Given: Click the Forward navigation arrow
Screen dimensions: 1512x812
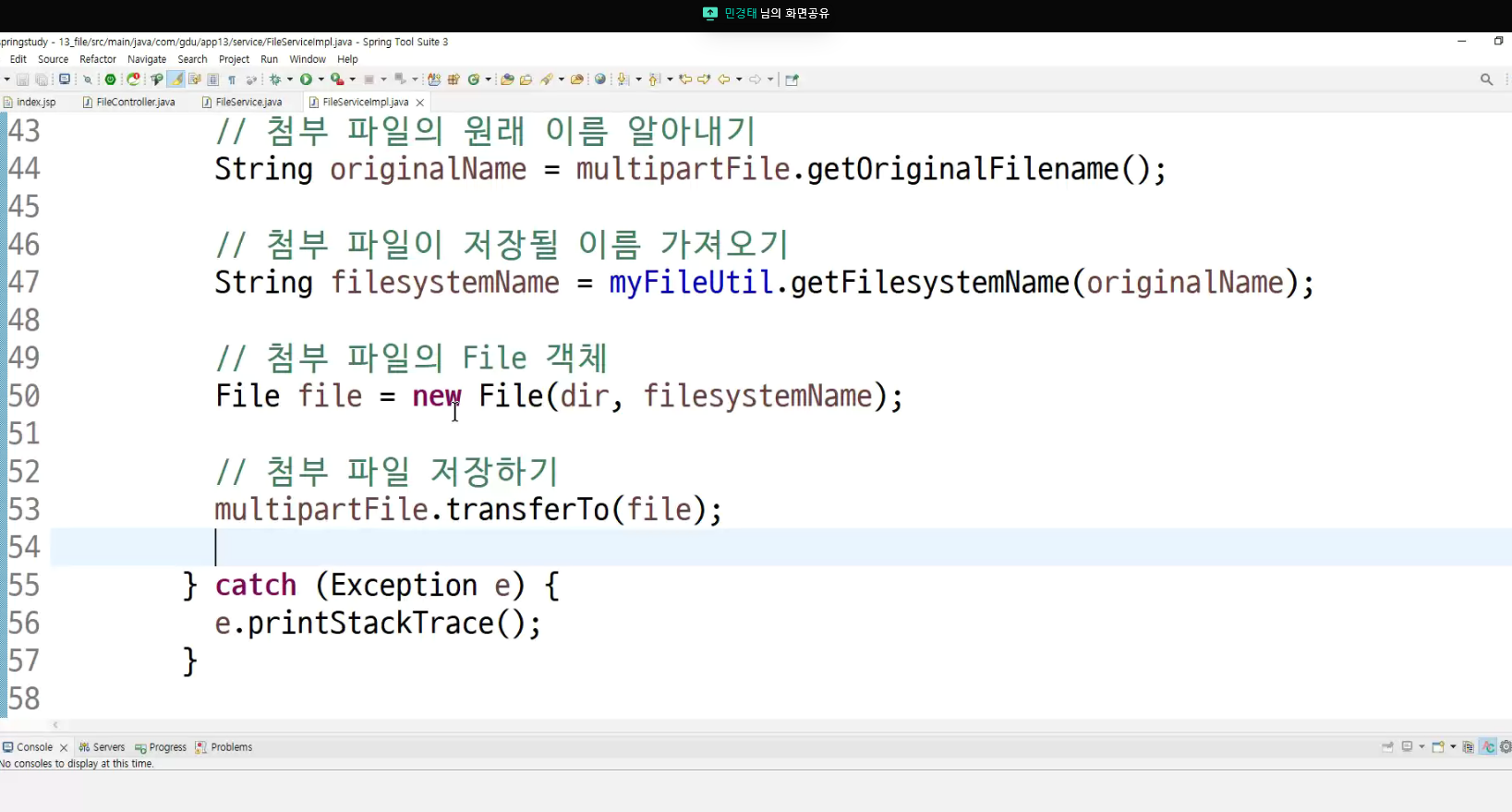Looking at the screenshot, I should point(756,79).
